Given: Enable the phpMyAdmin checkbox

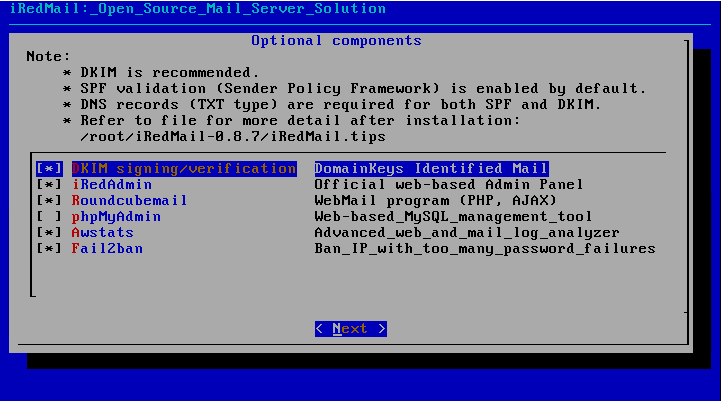Looking at the screenshot, I should [49, 217].
